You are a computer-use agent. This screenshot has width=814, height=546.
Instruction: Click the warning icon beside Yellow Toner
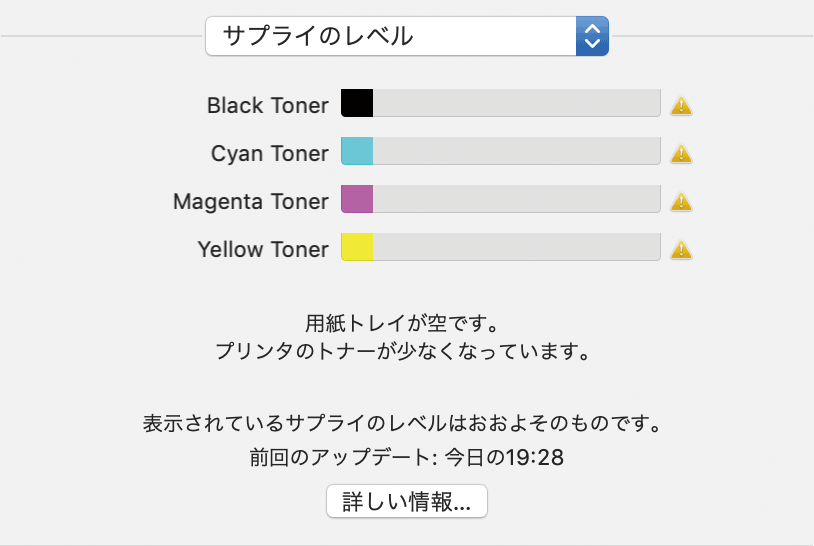click(681, 249)
